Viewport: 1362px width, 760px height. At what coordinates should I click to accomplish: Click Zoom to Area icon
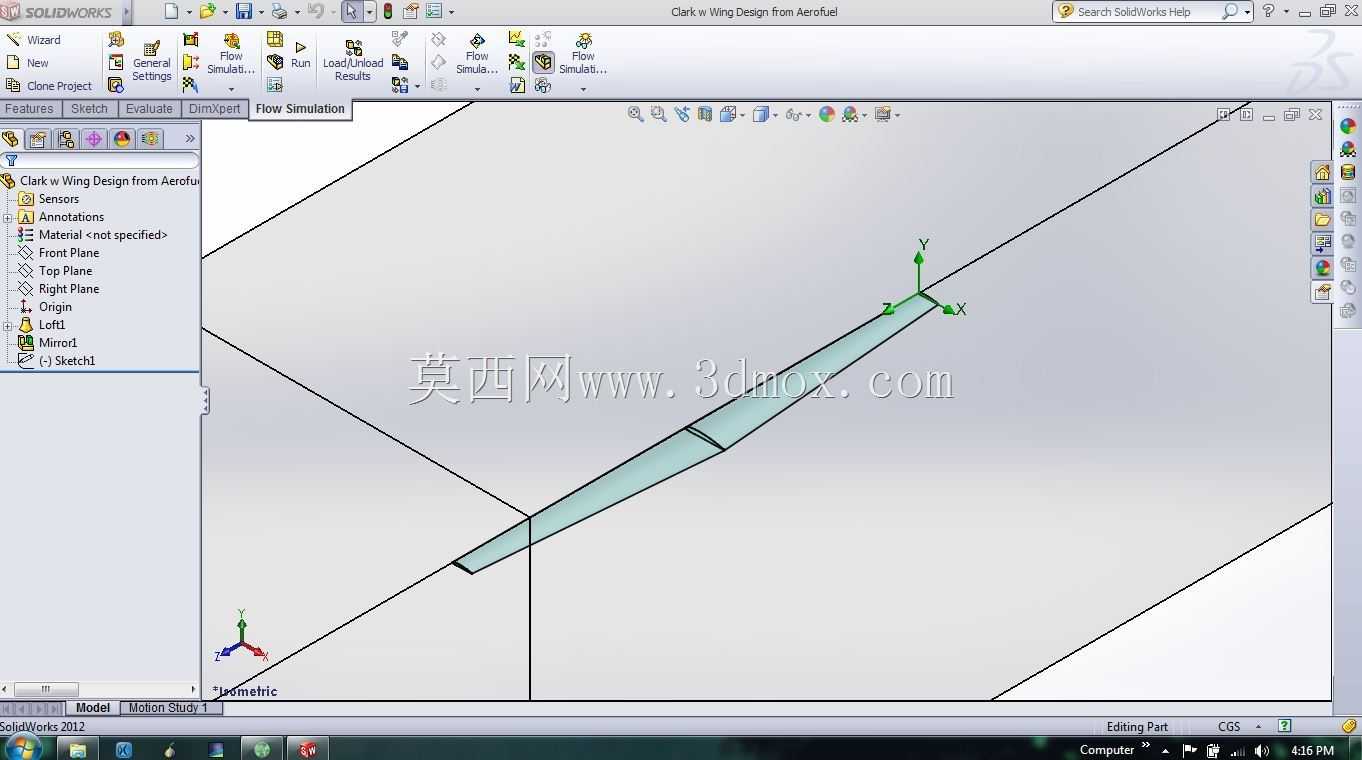click(x=658, y=115)
